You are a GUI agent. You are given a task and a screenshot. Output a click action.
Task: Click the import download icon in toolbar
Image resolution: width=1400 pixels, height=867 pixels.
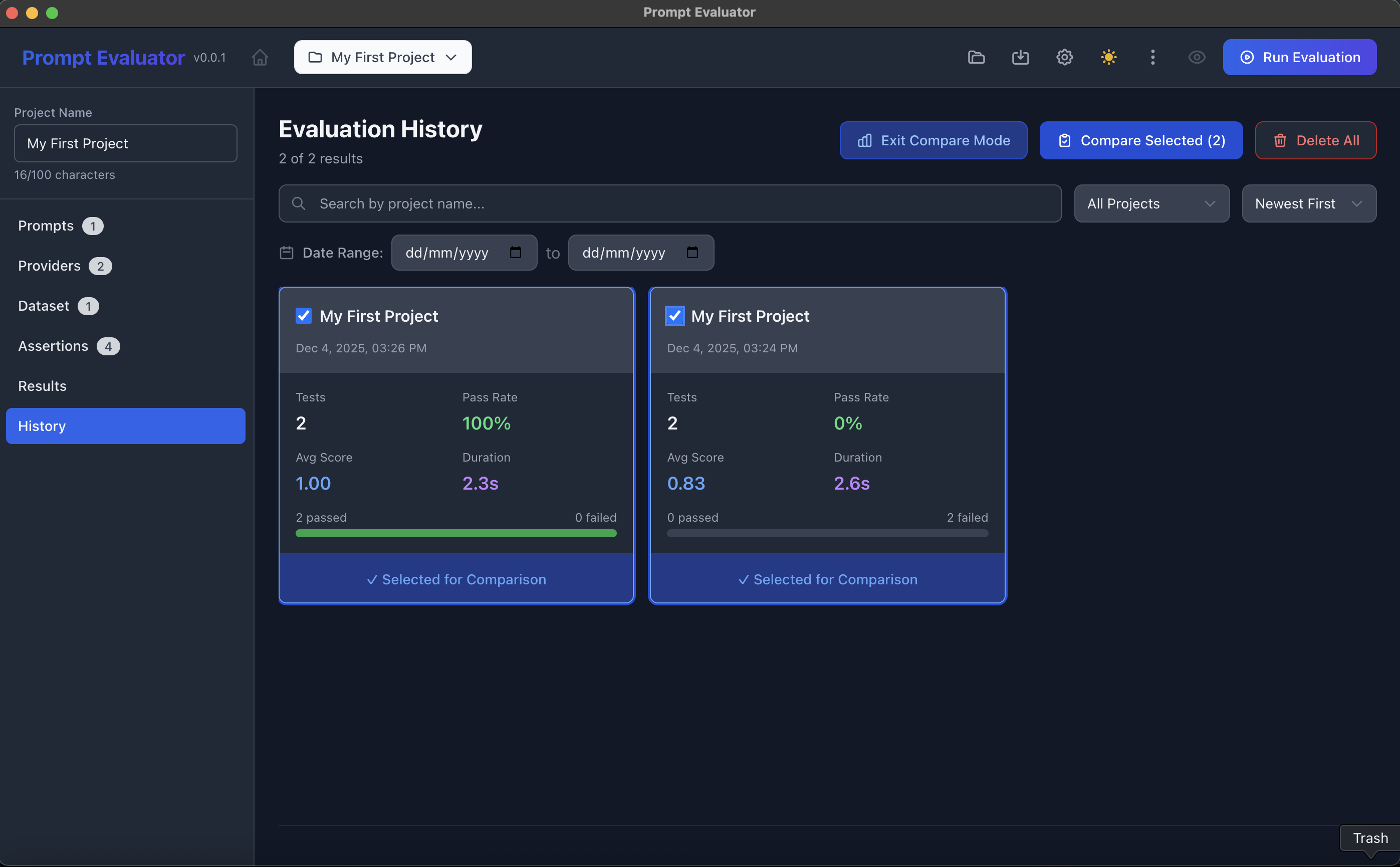(x=1020, y=57)
